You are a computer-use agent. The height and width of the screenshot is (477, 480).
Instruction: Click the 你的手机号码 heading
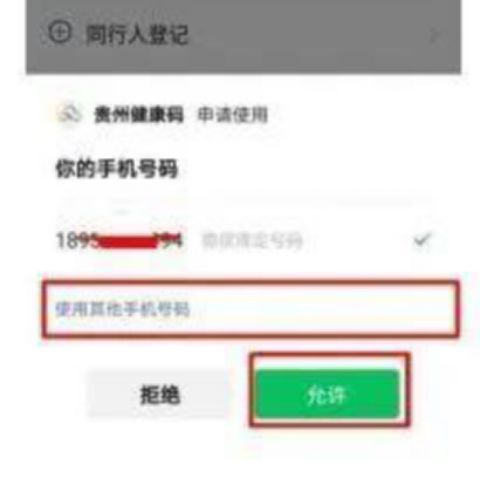[117, 169]
